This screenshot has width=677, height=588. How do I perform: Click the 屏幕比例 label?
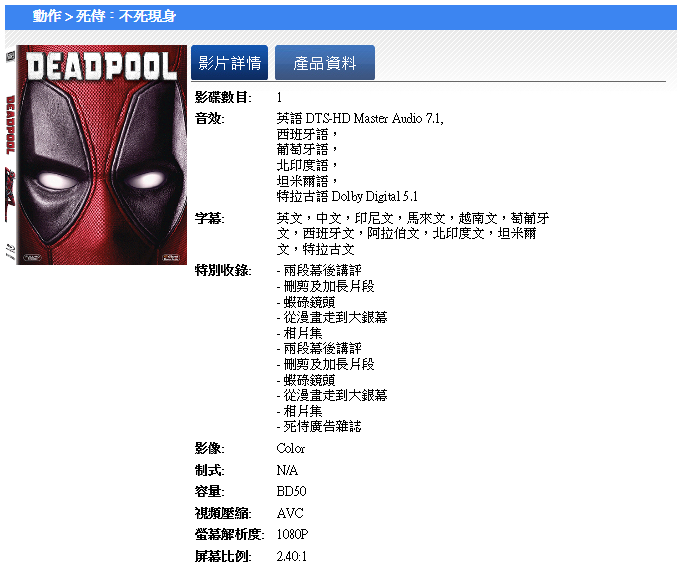pyautogui.click(x=223, y=556)
